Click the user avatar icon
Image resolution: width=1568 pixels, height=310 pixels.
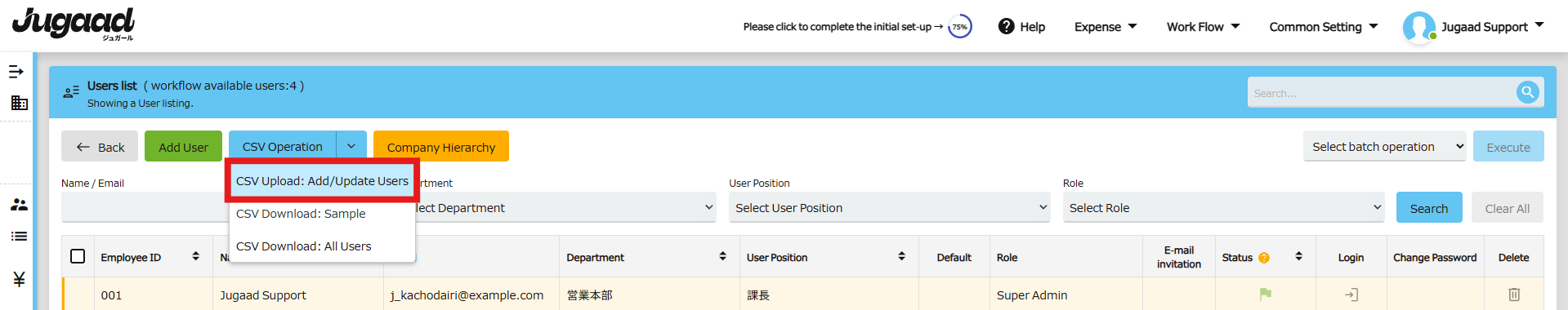pyautogui.click(x=1419, y=27)
